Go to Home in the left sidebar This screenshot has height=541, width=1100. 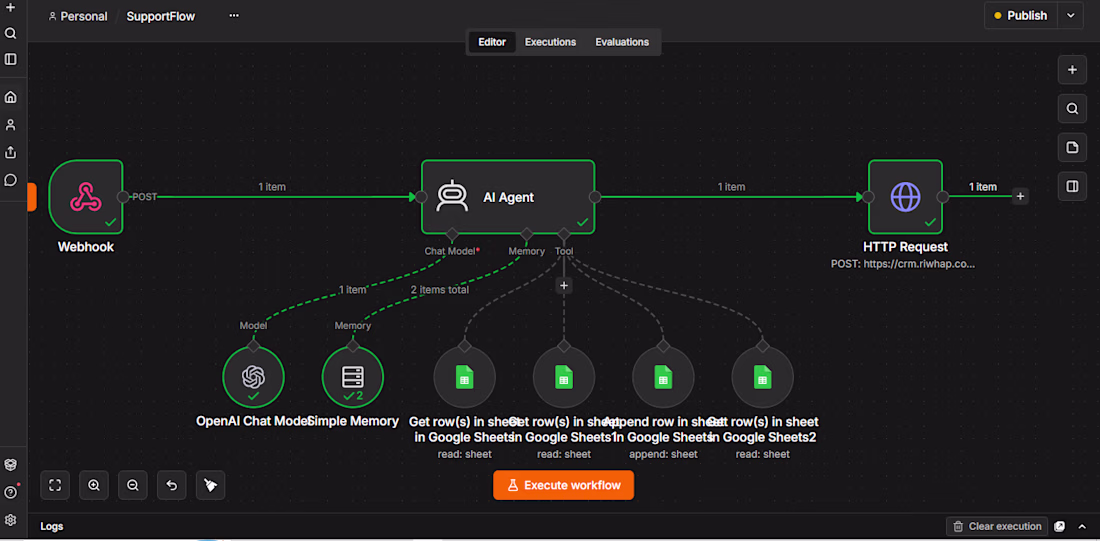[x=11, y=98]
